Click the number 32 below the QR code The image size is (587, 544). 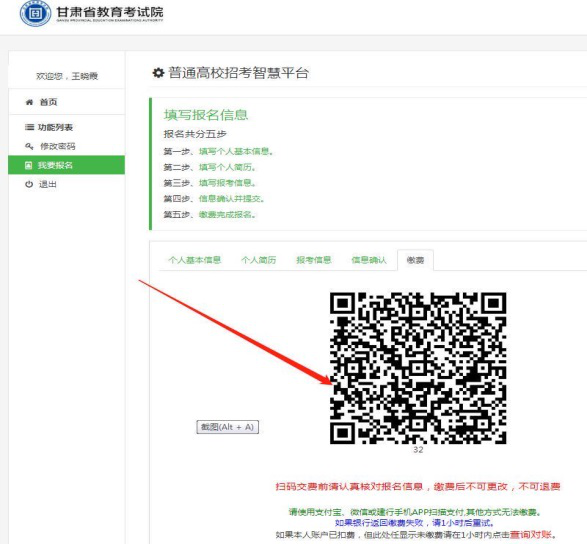[418, 450]
